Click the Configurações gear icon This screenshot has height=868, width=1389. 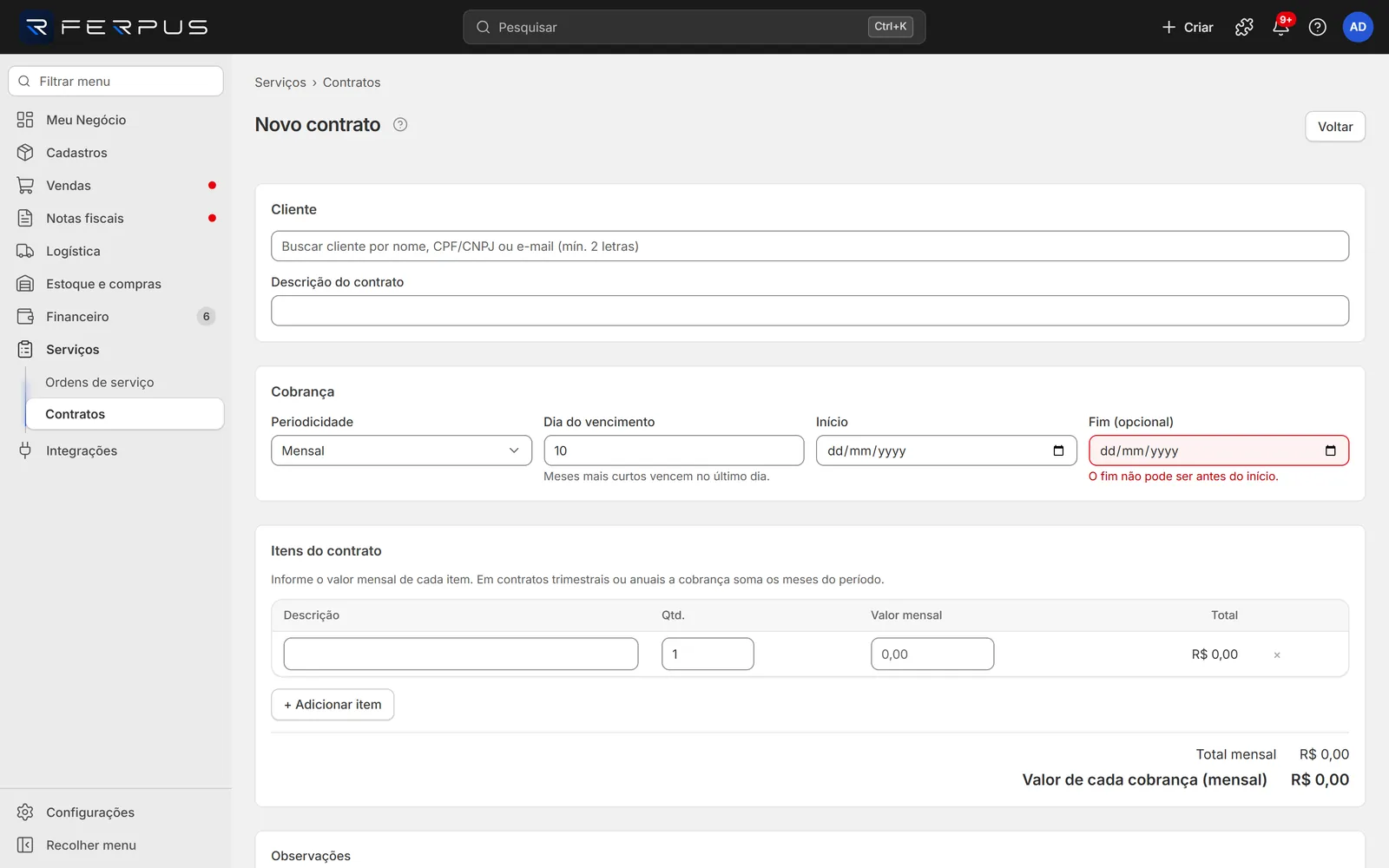click(x=25, y=812)
